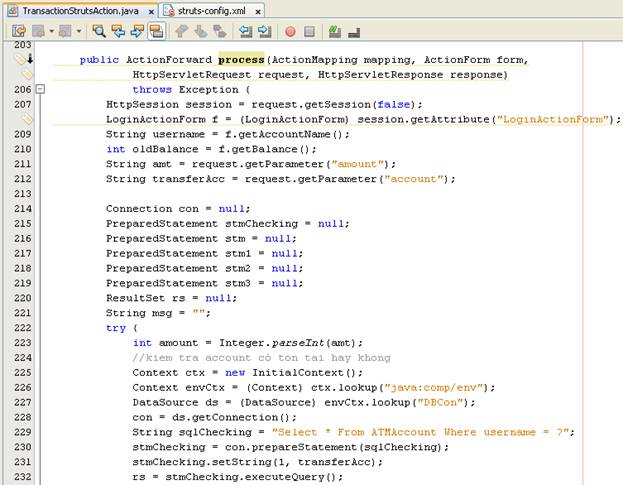Collapse the code fold at line 206
Viewport: 623px width, 485px height.
coord(40,89)
